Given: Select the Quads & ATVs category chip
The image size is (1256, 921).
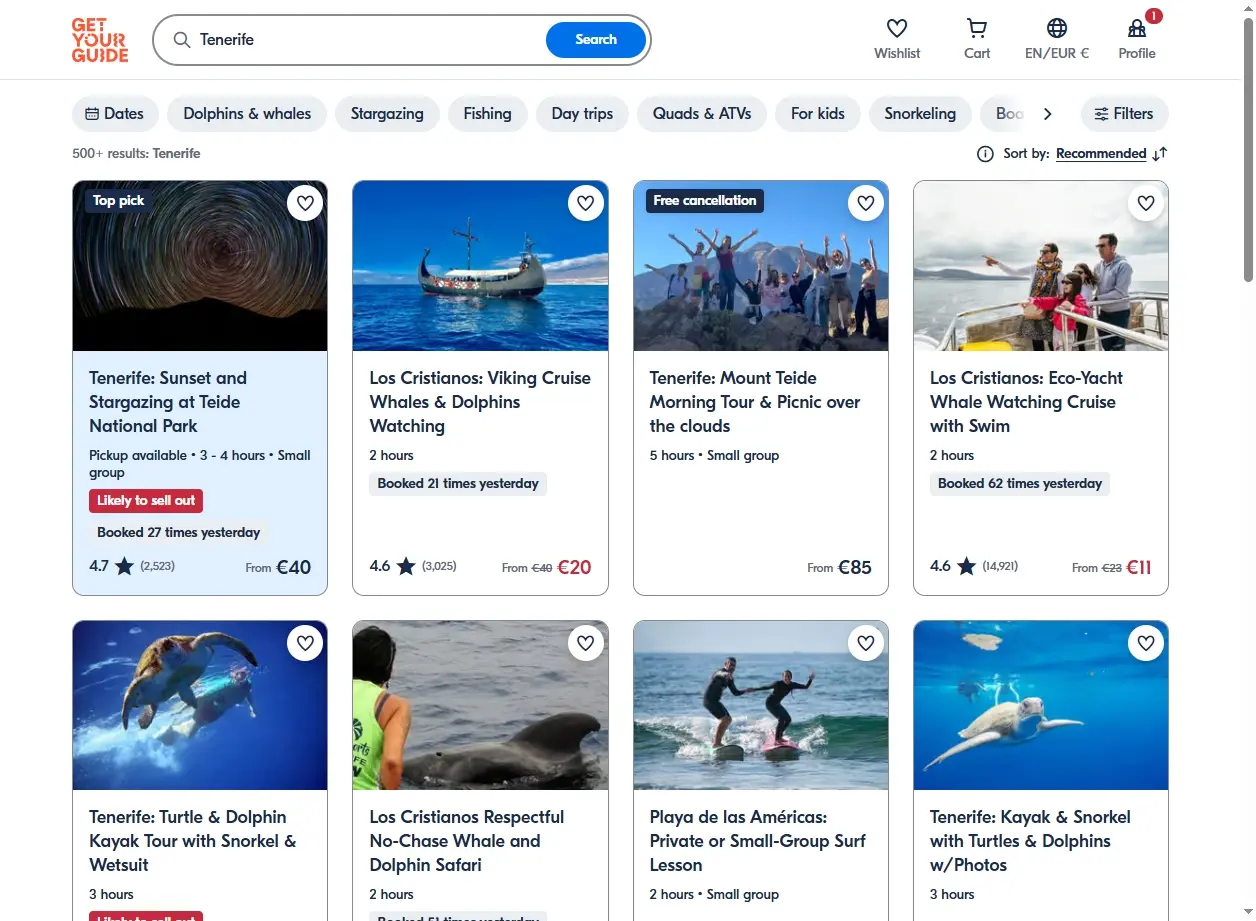Looking at the screenshot, I should (x=702, y=114).
